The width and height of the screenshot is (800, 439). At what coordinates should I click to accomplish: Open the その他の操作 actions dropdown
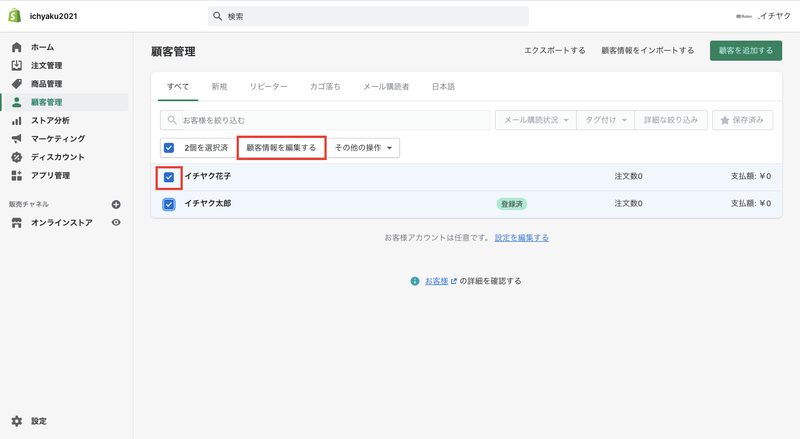pyautogui.click(x=363, y=148)
